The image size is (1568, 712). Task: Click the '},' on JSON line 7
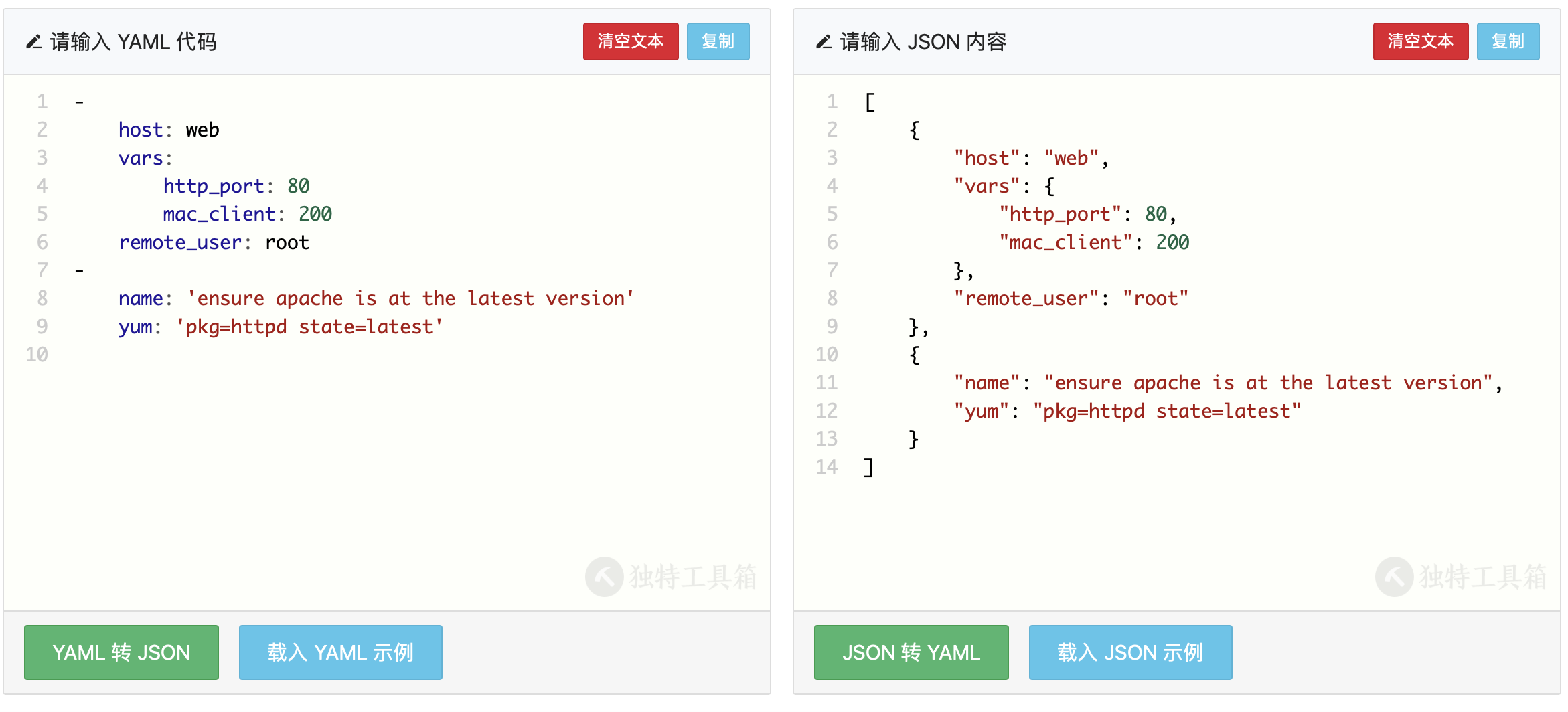click(x=963, y=271)
